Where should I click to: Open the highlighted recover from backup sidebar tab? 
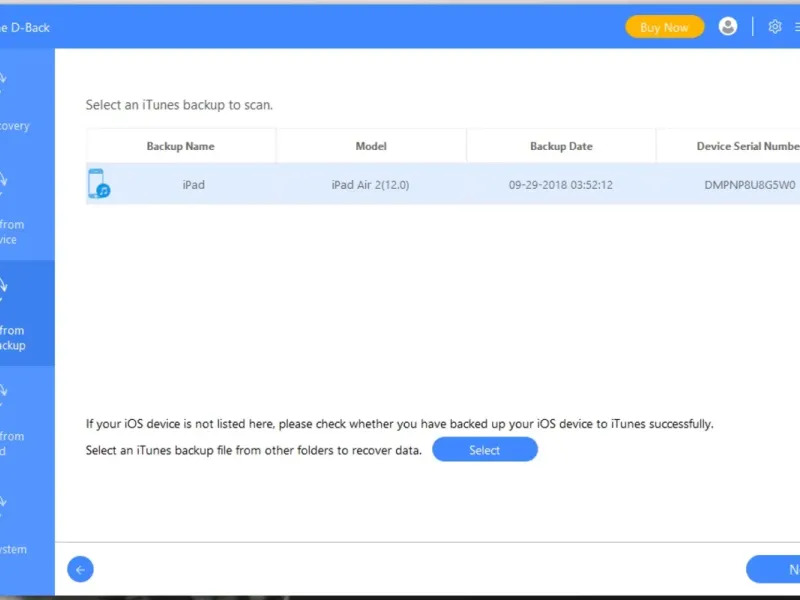tap(27, 313)
